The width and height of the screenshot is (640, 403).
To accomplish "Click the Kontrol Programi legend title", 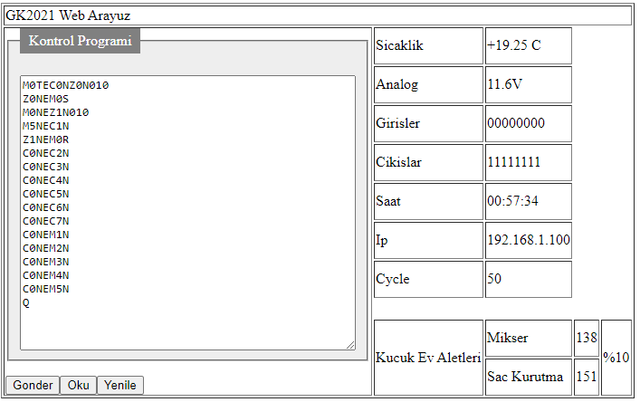I will (80, 41).
